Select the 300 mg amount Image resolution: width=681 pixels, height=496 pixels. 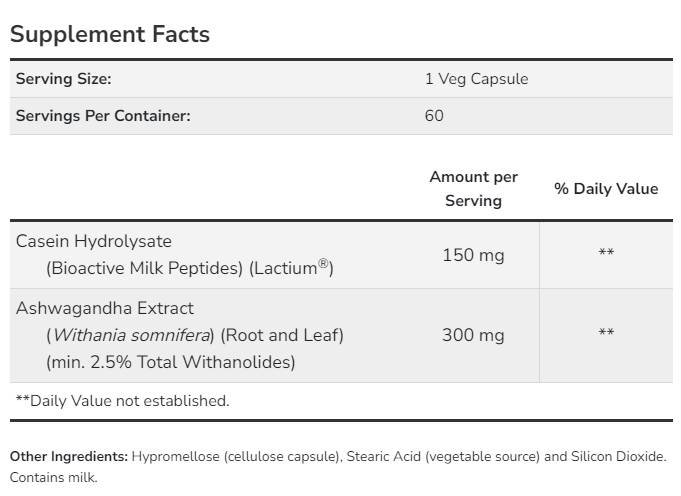(473, 335)
